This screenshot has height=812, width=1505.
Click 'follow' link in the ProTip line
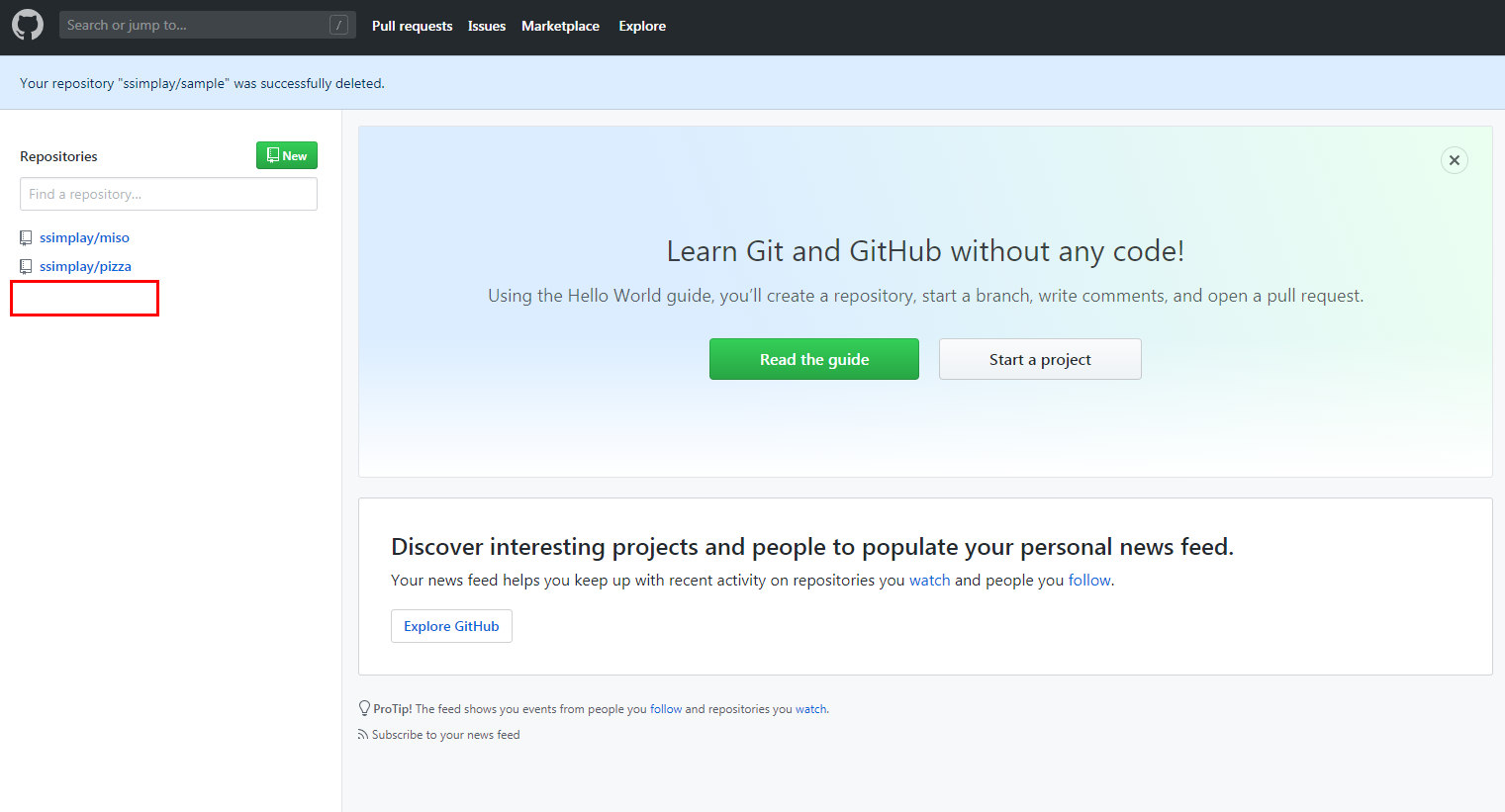(x=666, y=709)
